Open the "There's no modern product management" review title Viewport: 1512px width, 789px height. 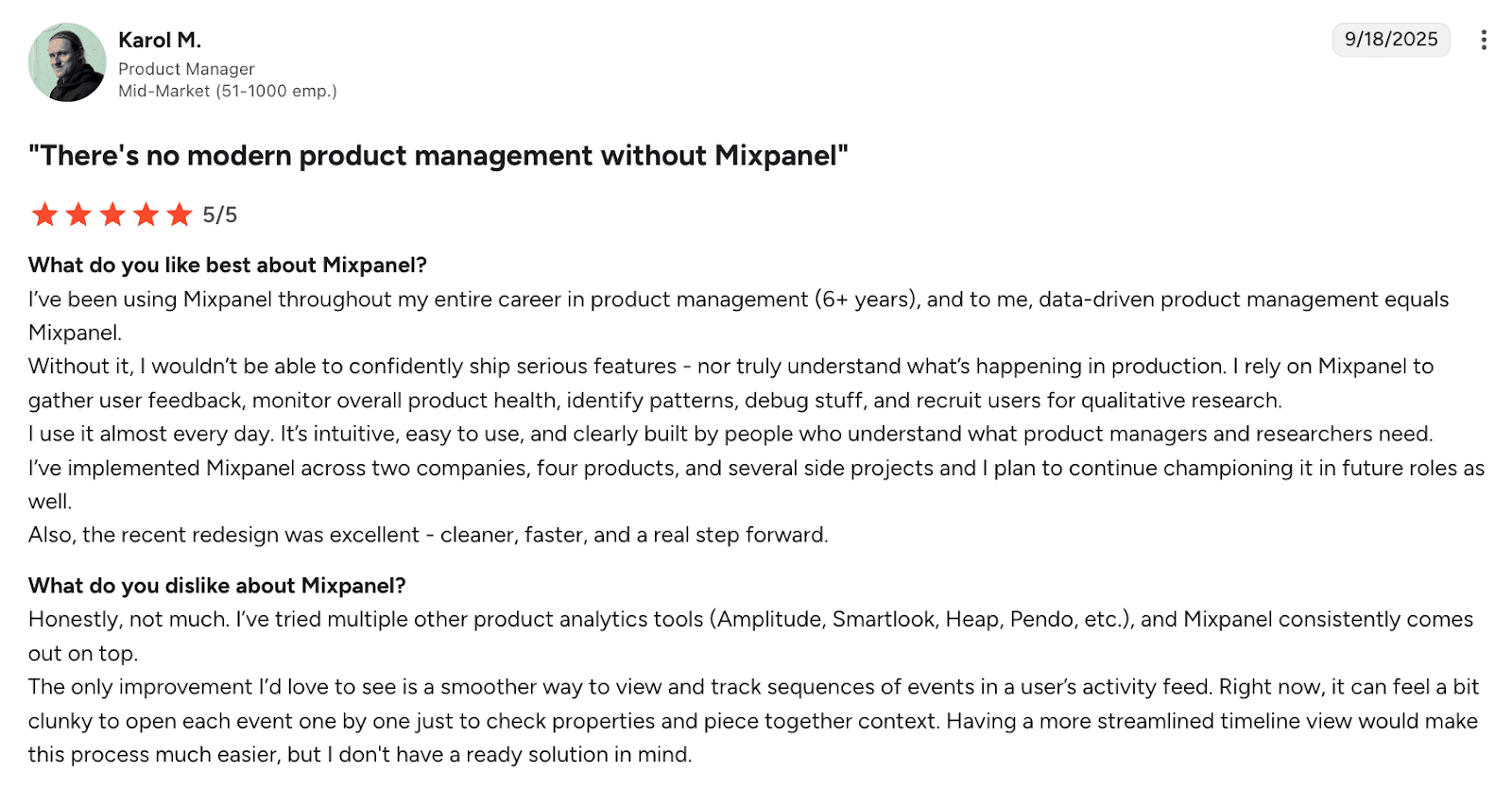point(438,156)
